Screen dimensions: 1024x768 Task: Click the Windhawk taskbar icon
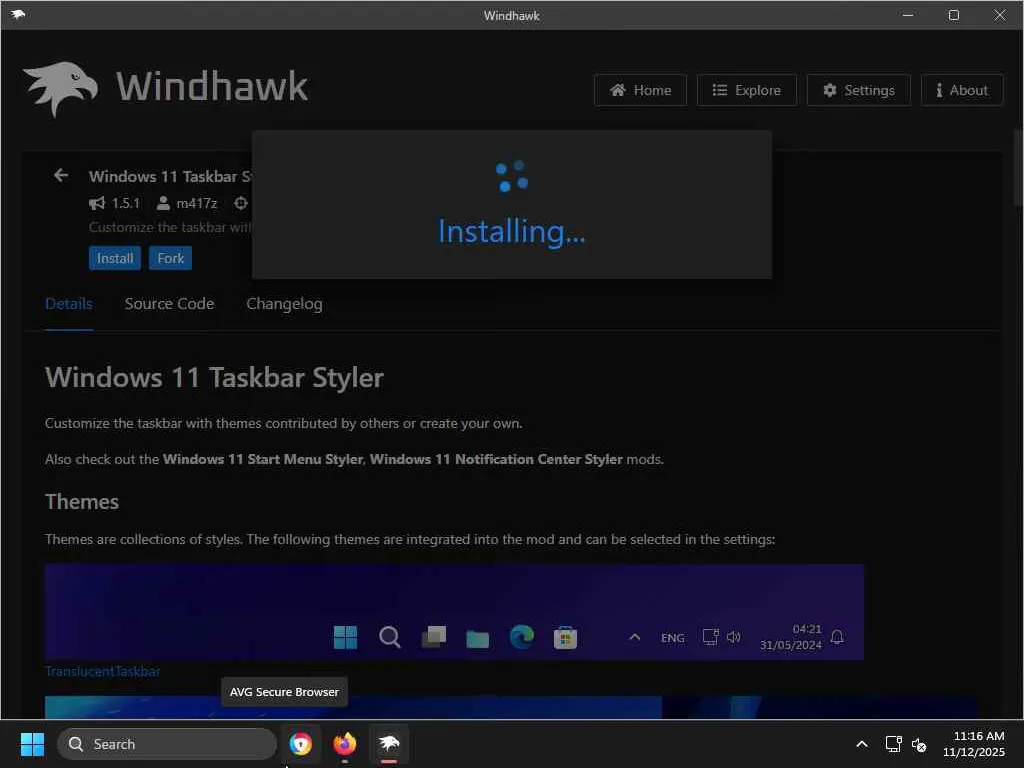[x=389, y=744]
